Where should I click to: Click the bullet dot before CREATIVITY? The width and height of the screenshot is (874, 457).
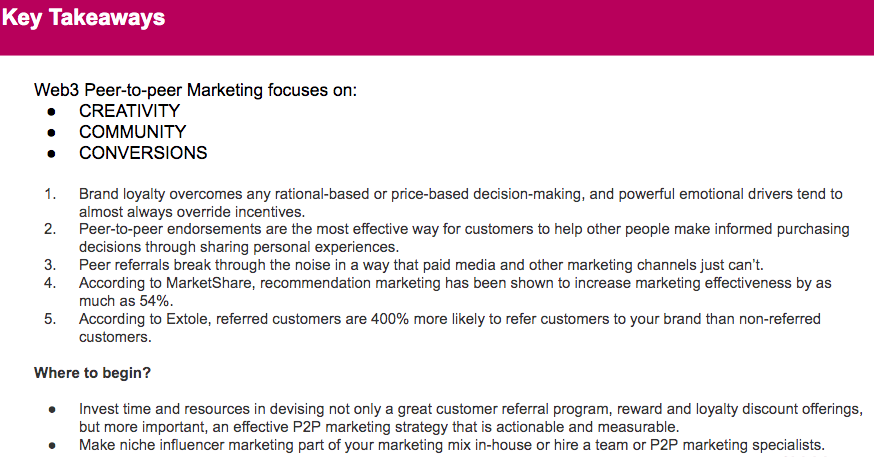click(51, 112)
